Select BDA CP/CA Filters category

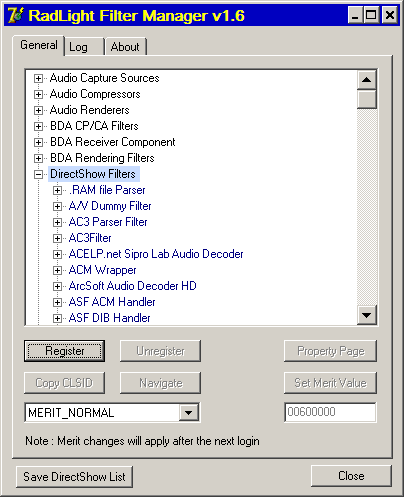(94, 126)
